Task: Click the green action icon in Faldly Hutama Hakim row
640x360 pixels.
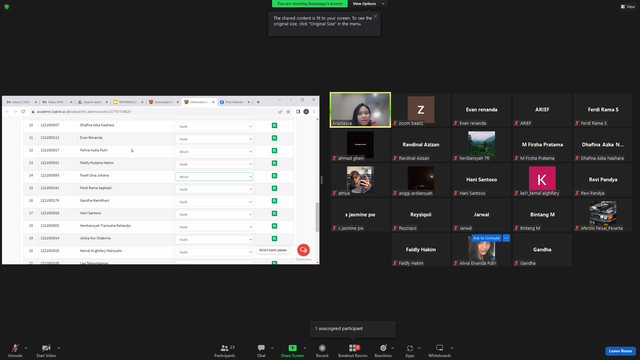Action: 274,163
